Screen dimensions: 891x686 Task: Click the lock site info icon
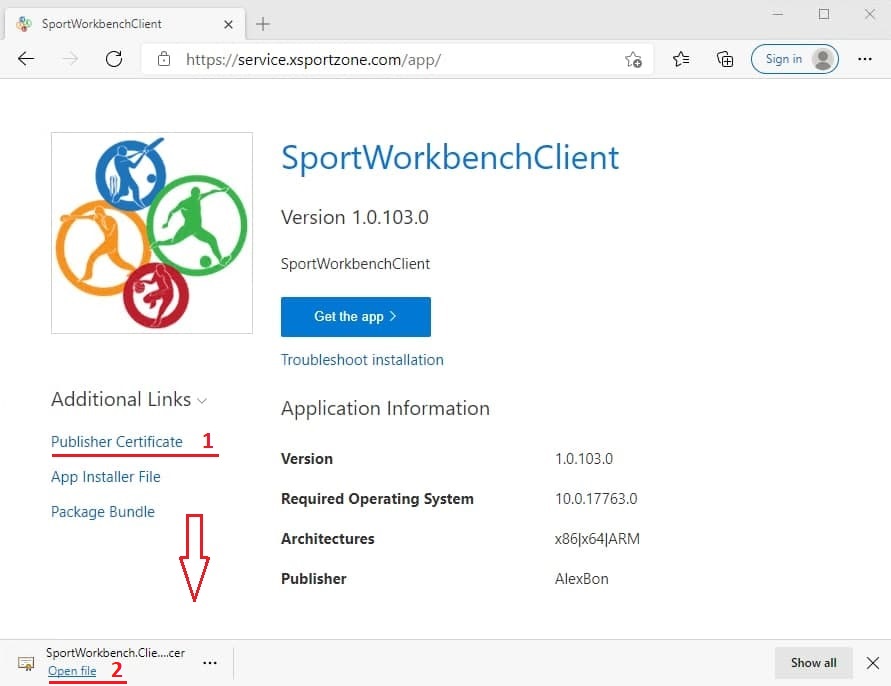164,59
